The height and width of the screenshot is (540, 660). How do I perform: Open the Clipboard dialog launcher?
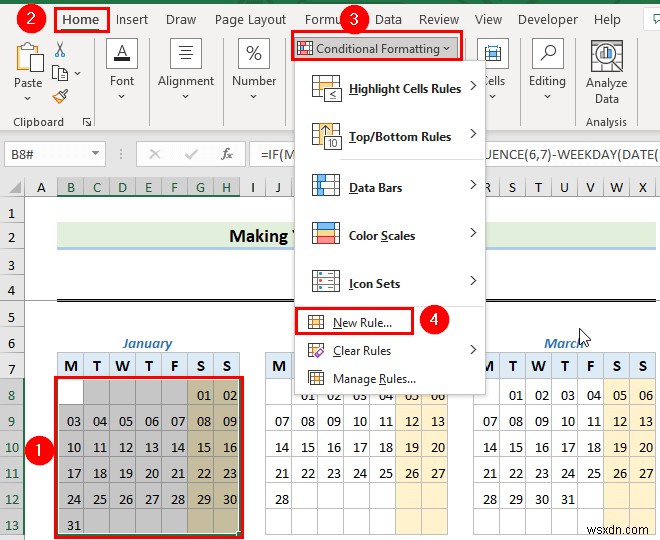[87, 122]
